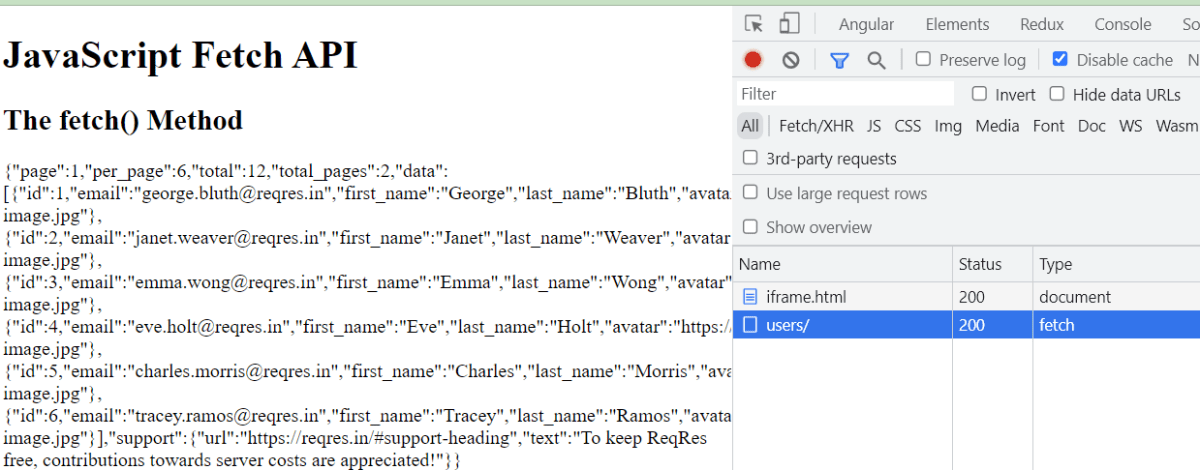Sort by the Status column header
The height and width of the screenshot is (470, 1200).
click(992, 264)
